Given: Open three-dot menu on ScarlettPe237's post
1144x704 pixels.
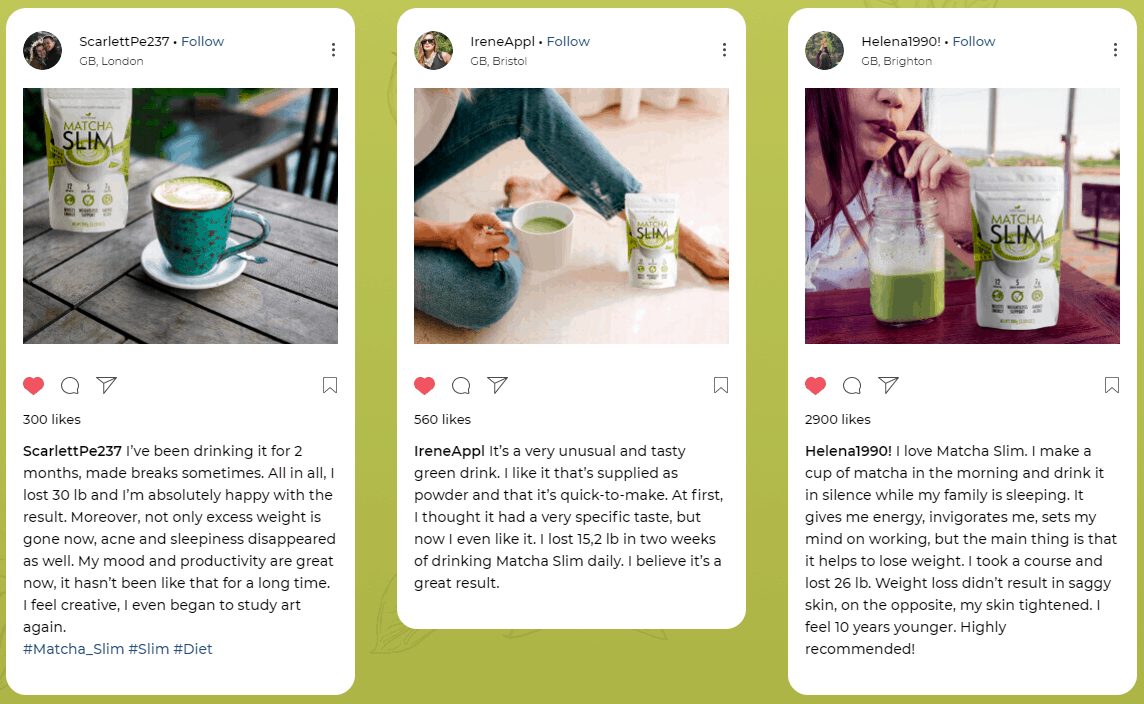Looking at the screenshot, I should pyautogui.click(x=333, y=50).
